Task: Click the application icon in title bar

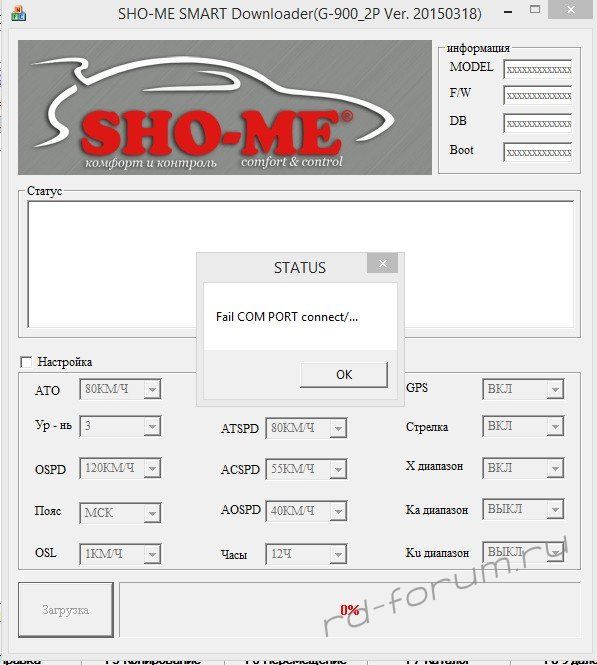Action: click(x=18, y=14)
